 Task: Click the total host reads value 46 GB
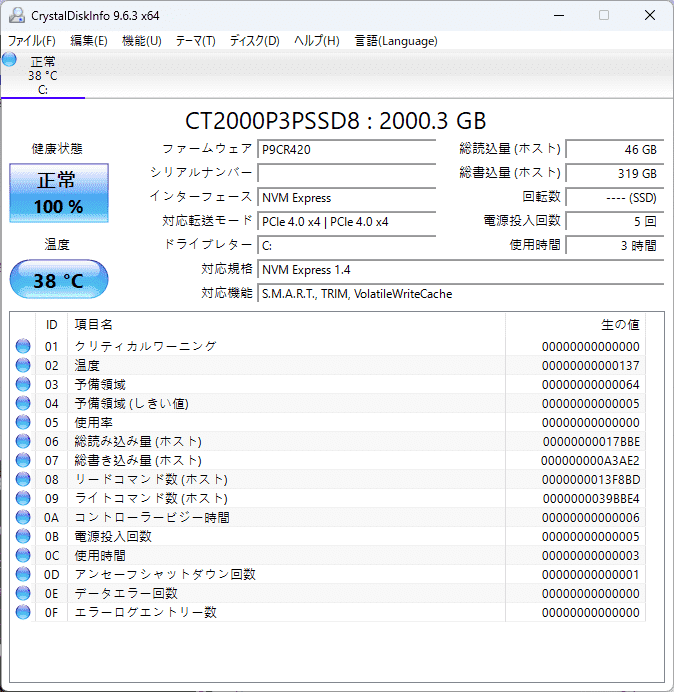[614, 150]
